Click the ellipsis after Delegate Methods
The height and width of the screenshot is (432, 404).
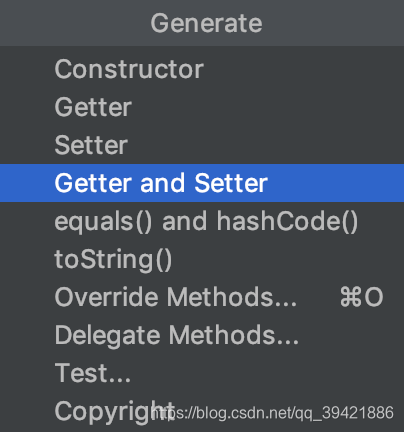coord(287,341)
